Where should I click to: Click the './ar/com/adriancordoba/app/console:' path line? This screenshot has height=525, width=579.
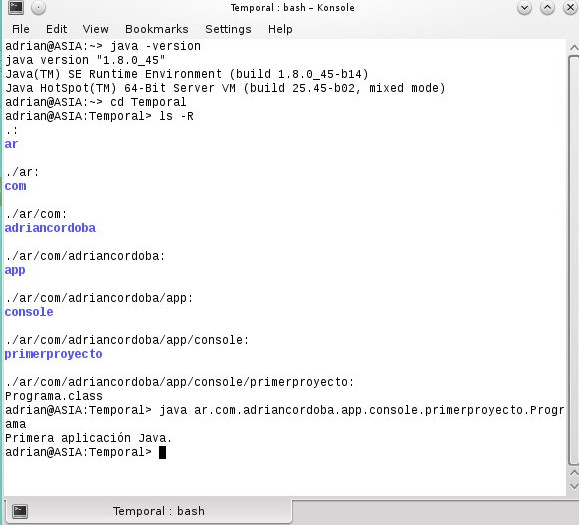tap(127, 340)
